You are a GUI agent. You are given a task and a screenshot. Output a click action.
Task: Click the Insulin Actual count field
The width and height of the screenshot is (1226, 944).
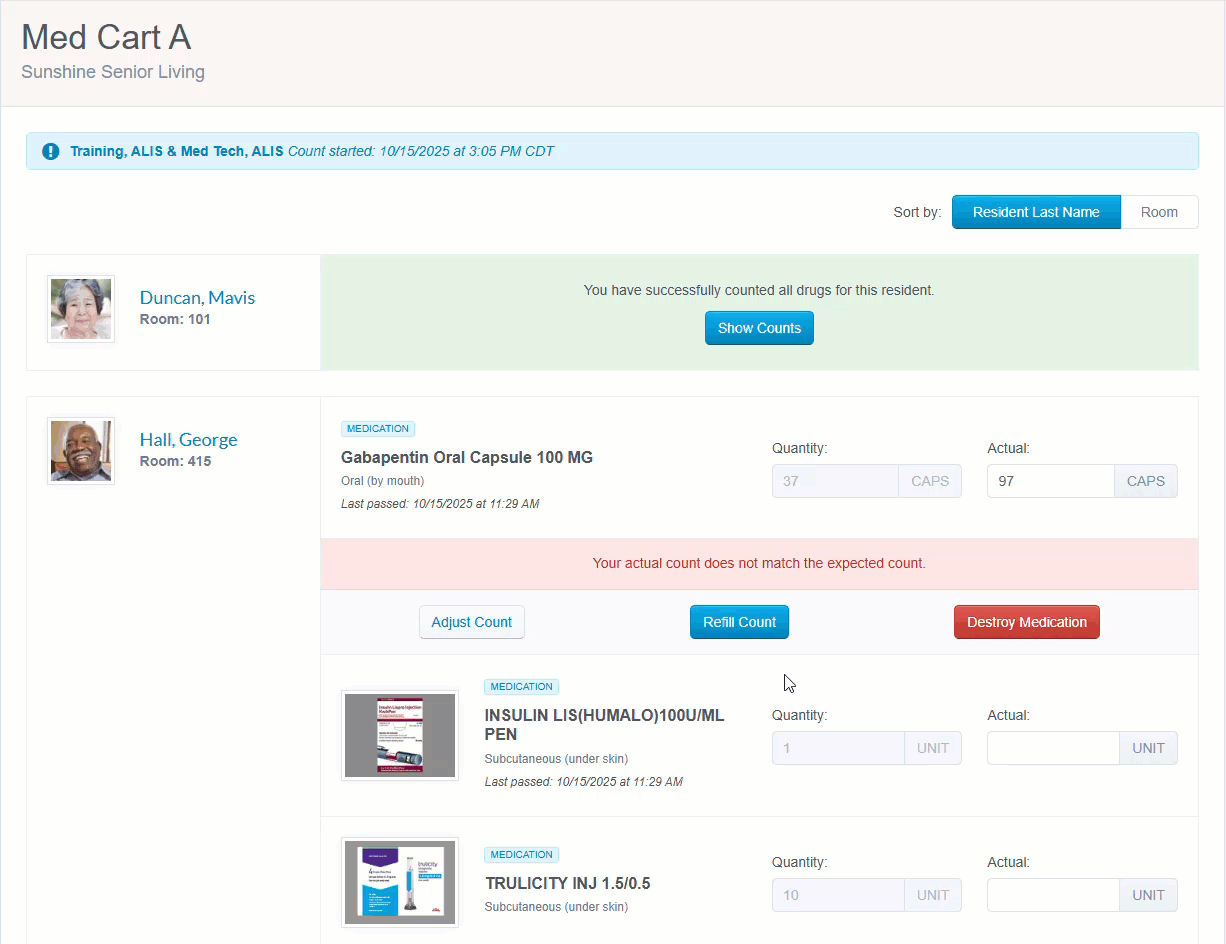tap(1053, 748)
